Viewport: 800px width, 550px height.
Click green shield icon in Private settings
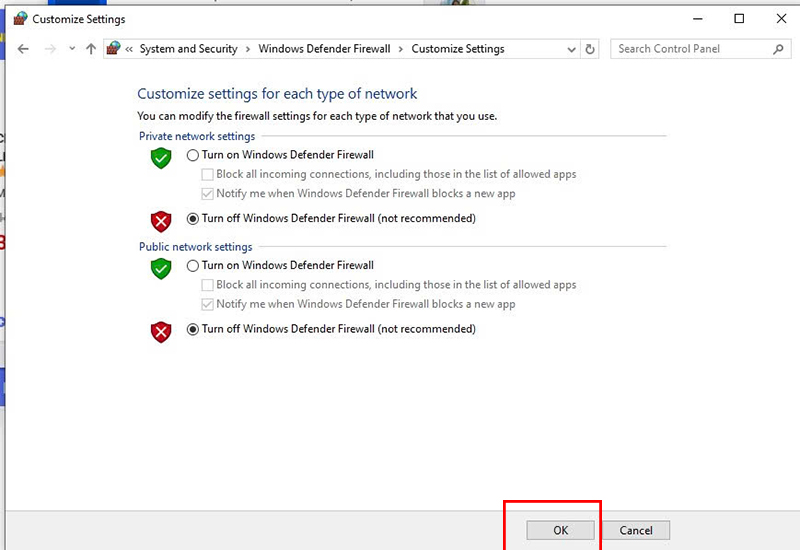click(161, 158)
